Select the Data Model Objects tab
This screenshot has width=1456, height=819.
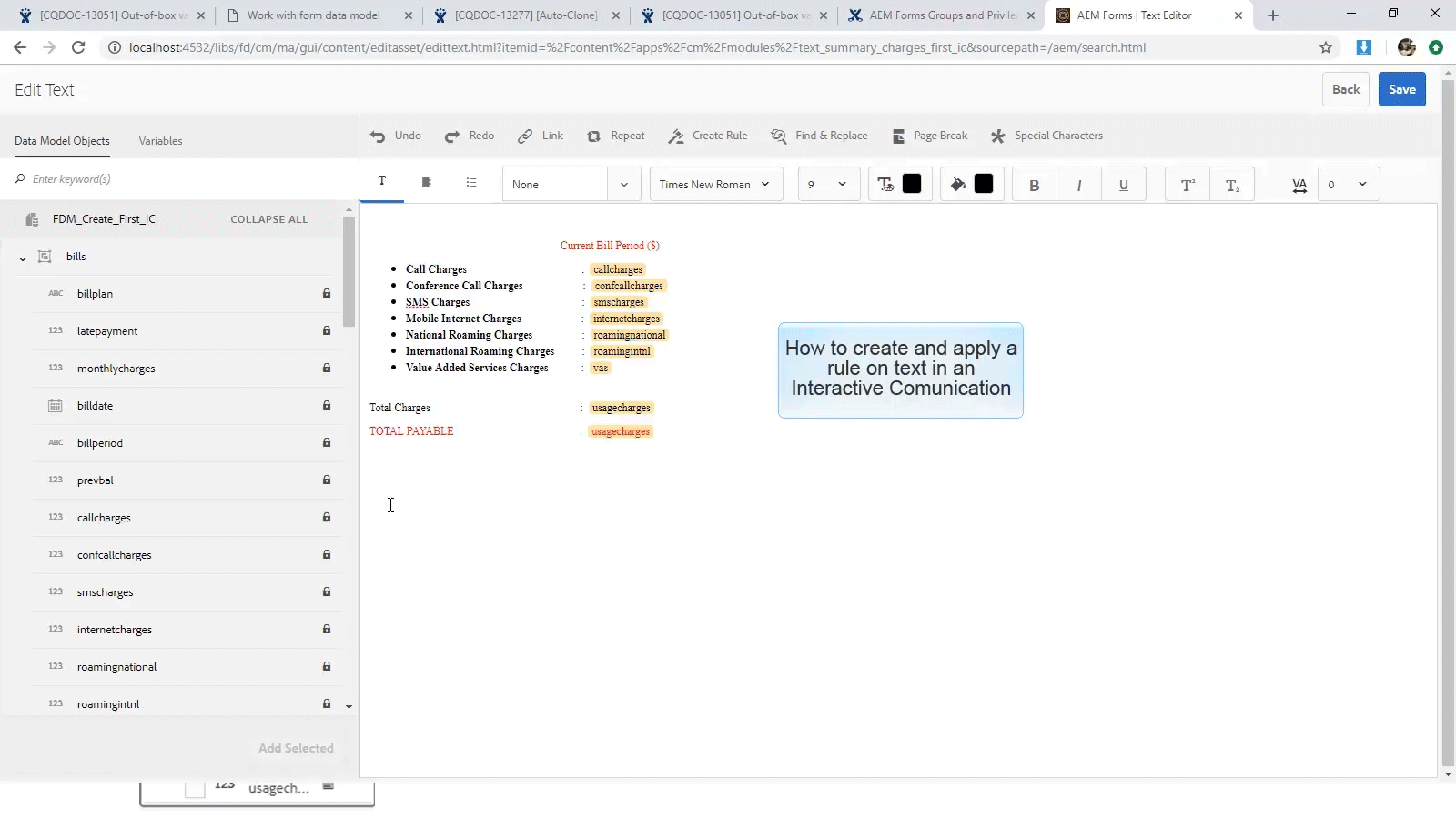pyautogui.click(x=62, y=141)
